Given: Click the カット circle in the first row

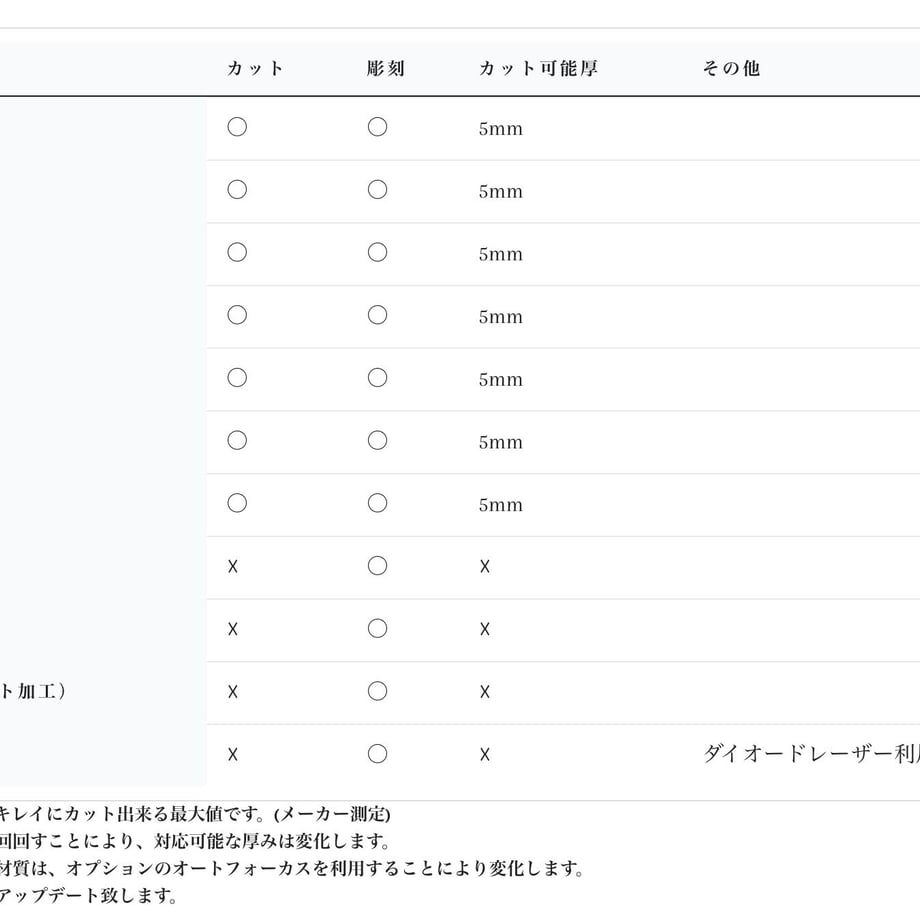Looking at the screenshot, I should tap(237, 127).
